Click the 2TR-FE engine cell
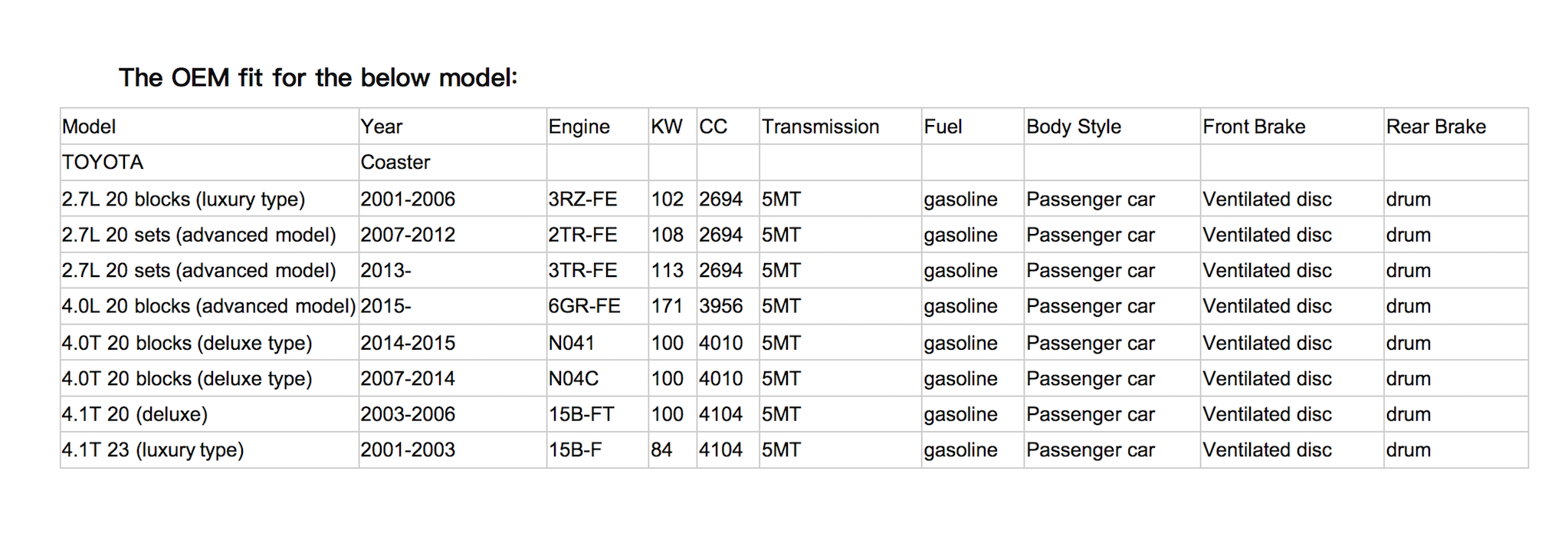 tap(597, 235)
